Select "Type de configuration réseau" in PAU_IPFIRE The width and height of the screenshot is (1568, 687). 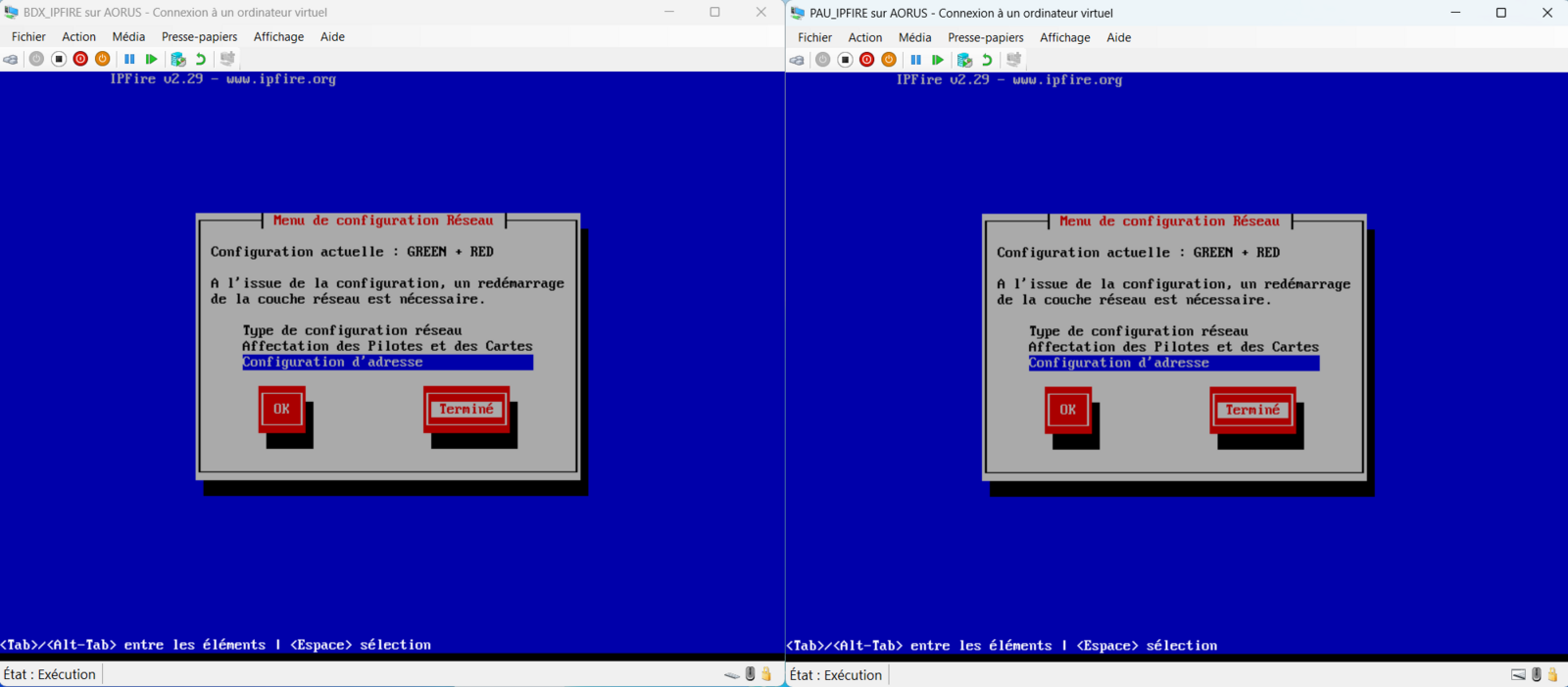pos(1138,331)
